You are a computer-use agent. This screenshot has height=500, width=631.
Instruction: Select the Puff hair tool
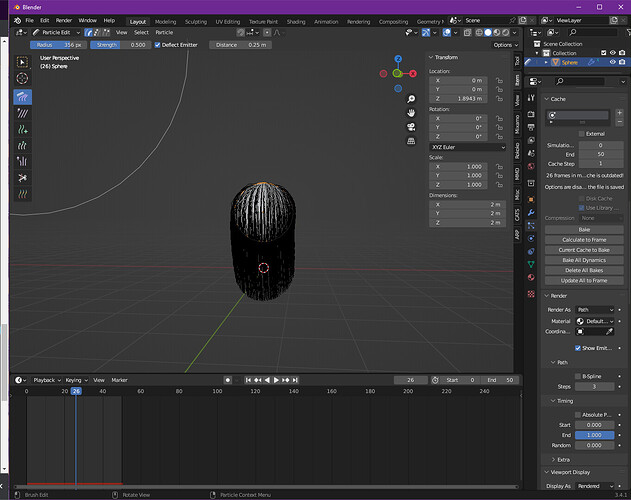(23, 161)
